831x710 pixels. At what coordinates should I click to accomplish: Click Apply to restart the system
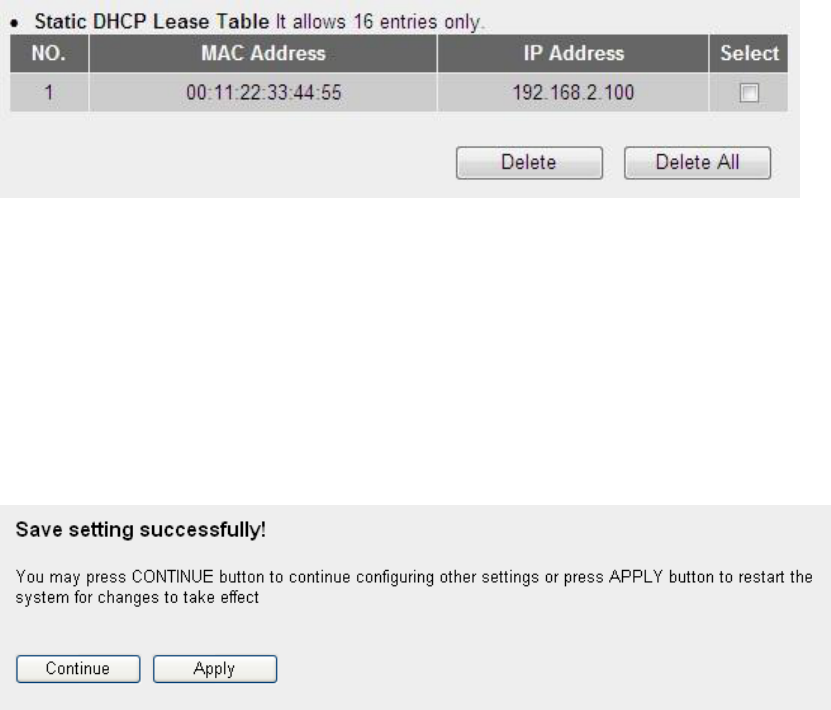214,669
